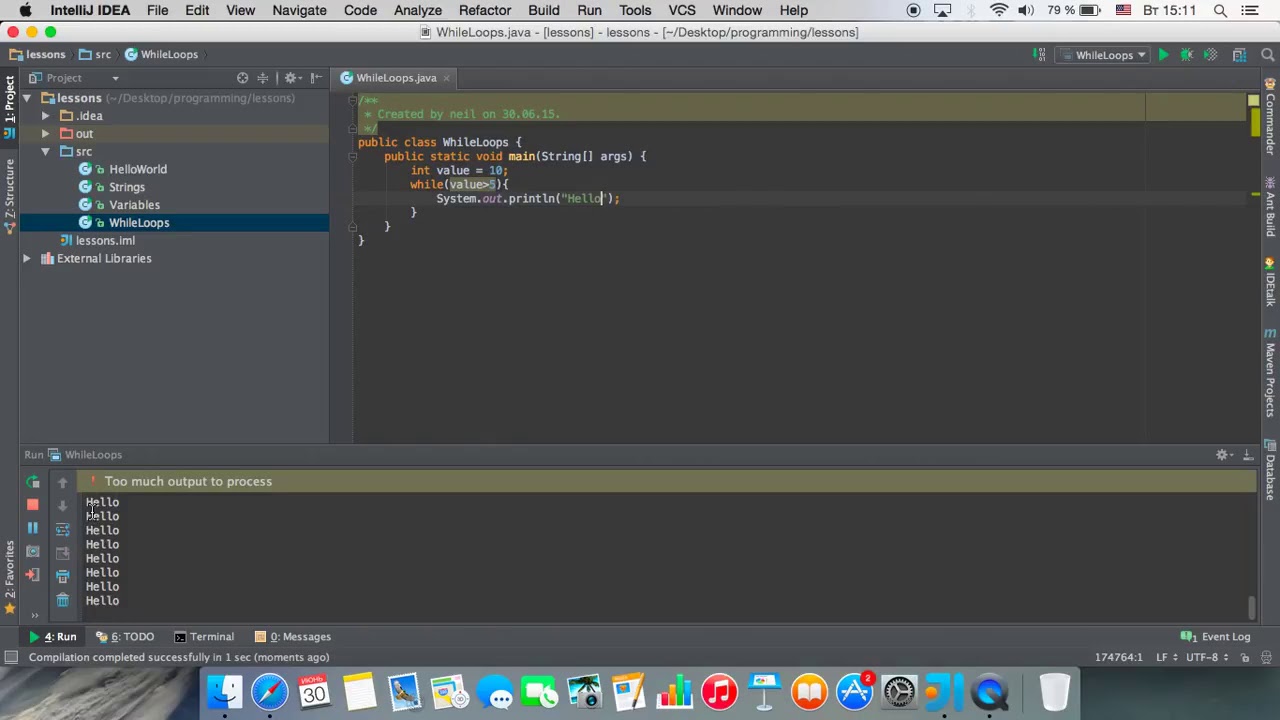Viewport: 1280px width, 720px height.
Task: Collapse the lessons root folder
Action: [27, 98]
